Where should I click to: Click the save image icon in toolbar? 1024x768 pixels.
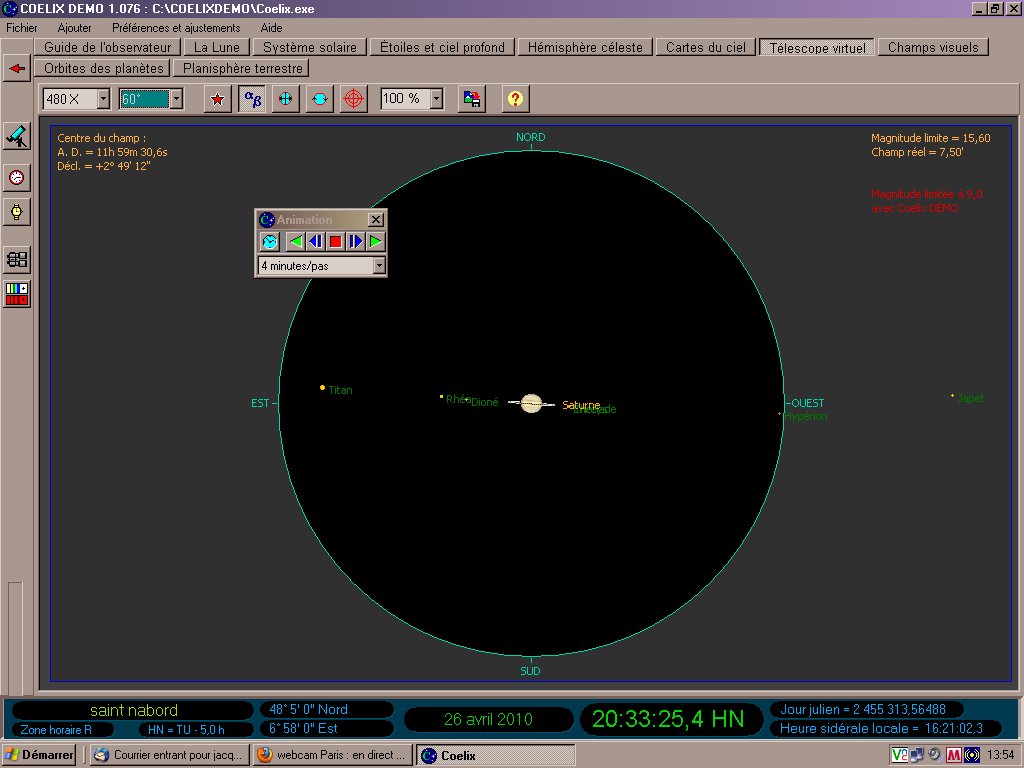click(x=472, y=99)
